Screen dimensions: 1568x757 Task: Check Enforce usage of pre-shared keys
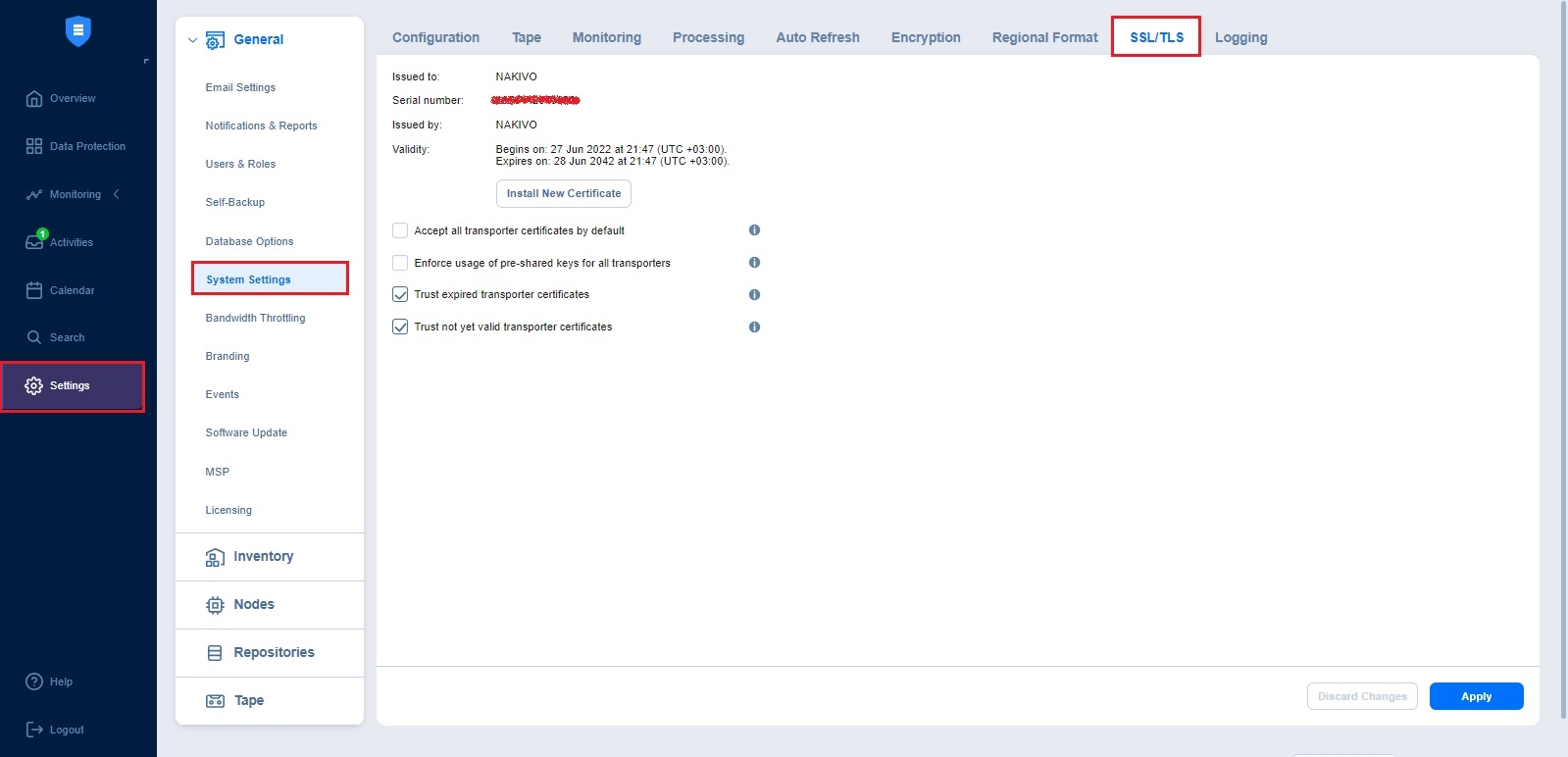tap(400, 263)
